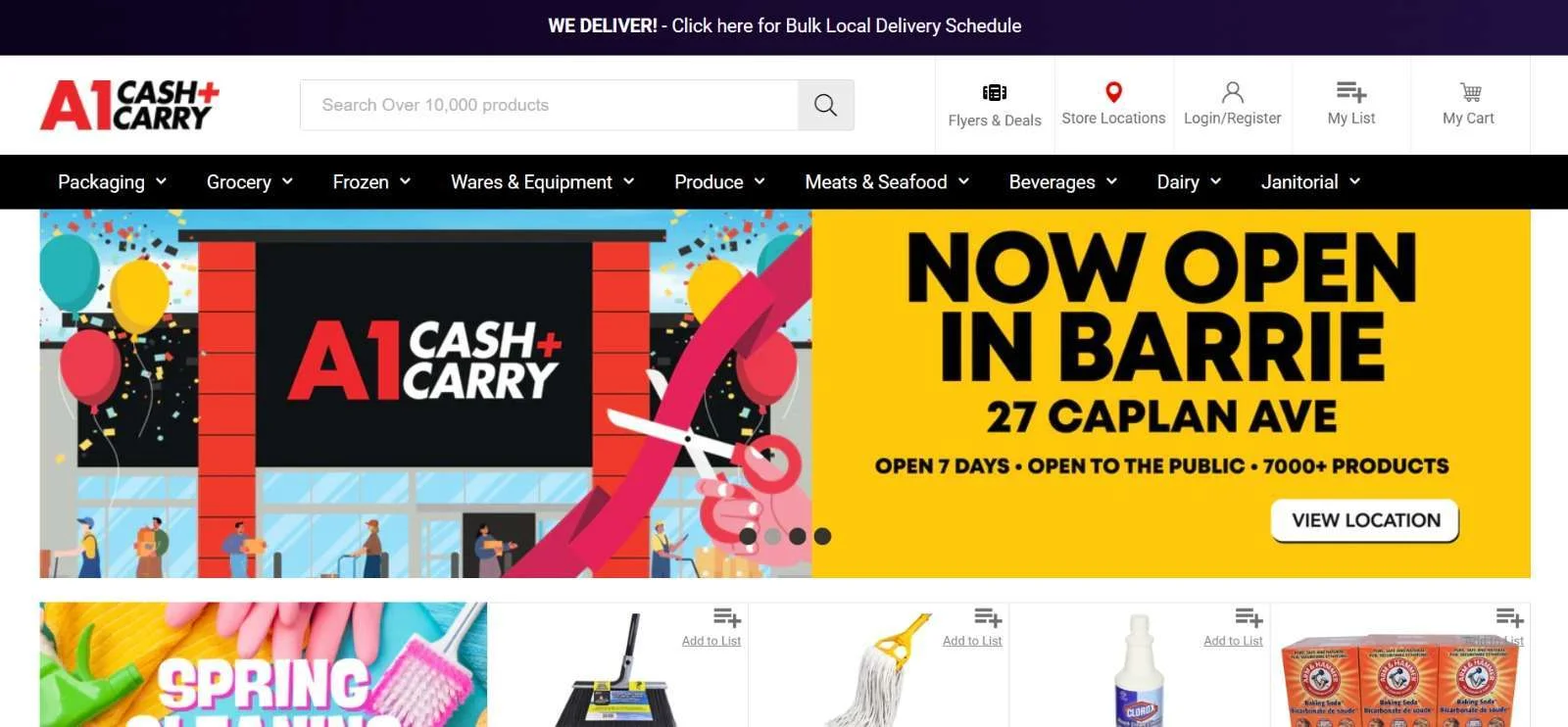
Task: Click the search magnifier button
Action: coord(825,105)
